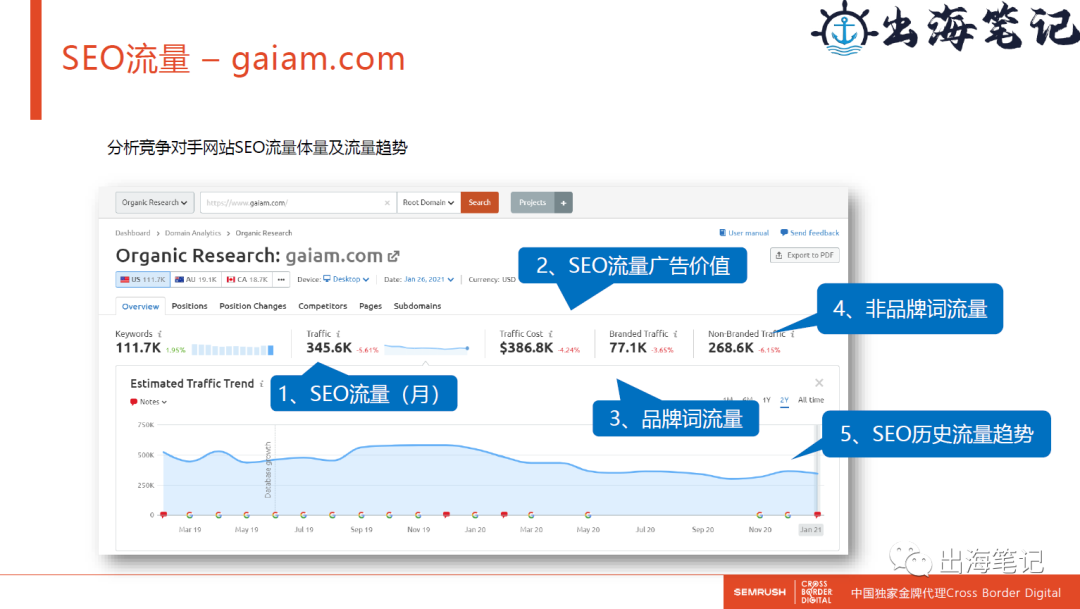Switch to the Positions tab
This screenshot has width=1080, height=609.
(189, 306)
